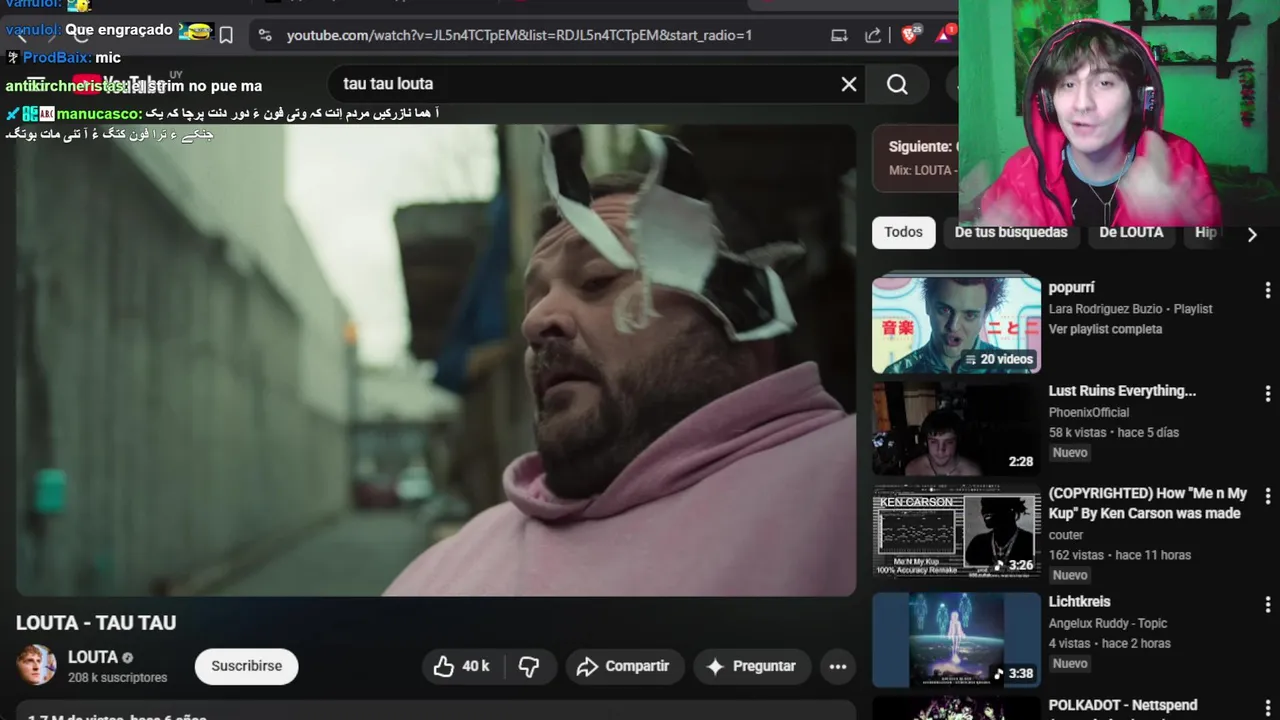Click the share page icon in address bar
The height and width of the screenshot is (720, 1280).
873,35
